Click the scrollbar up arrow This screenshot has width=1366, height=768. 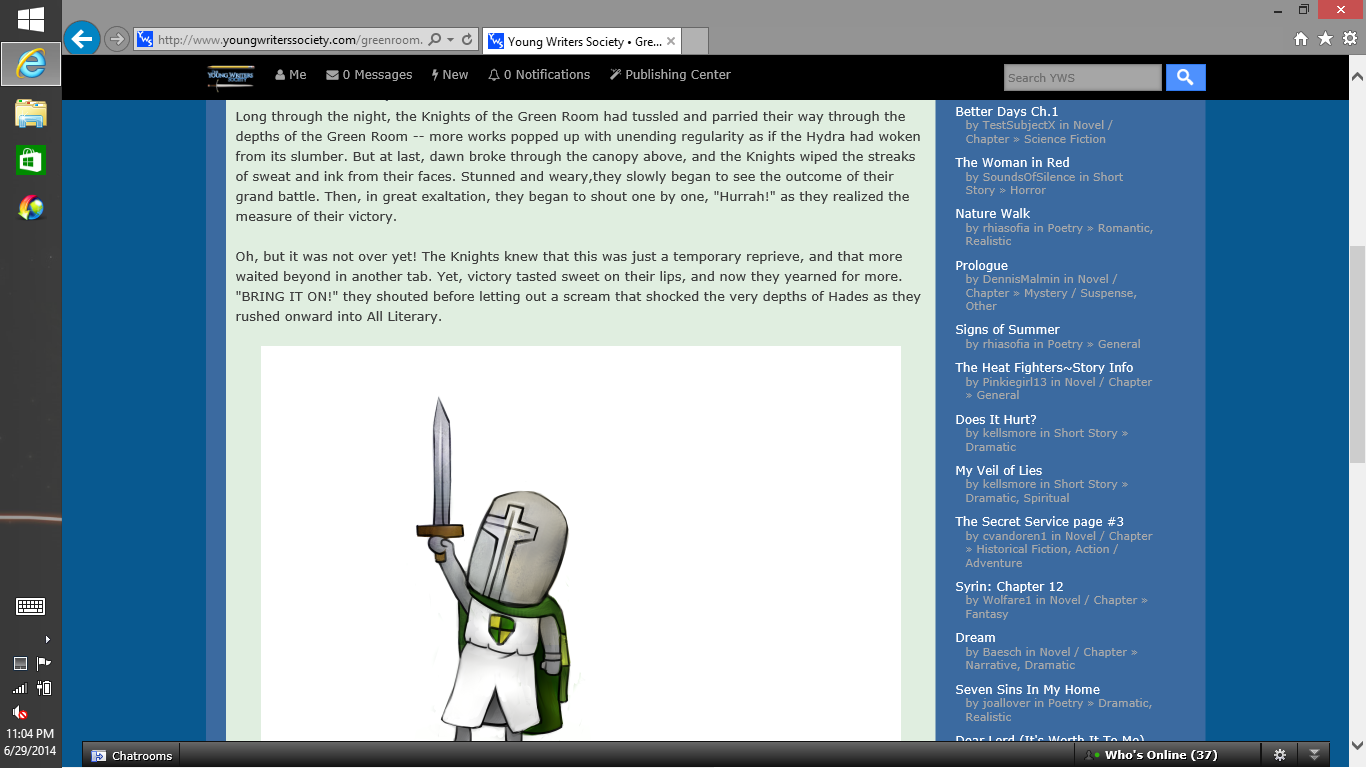pyautogui.click(x=1357, y=75)
